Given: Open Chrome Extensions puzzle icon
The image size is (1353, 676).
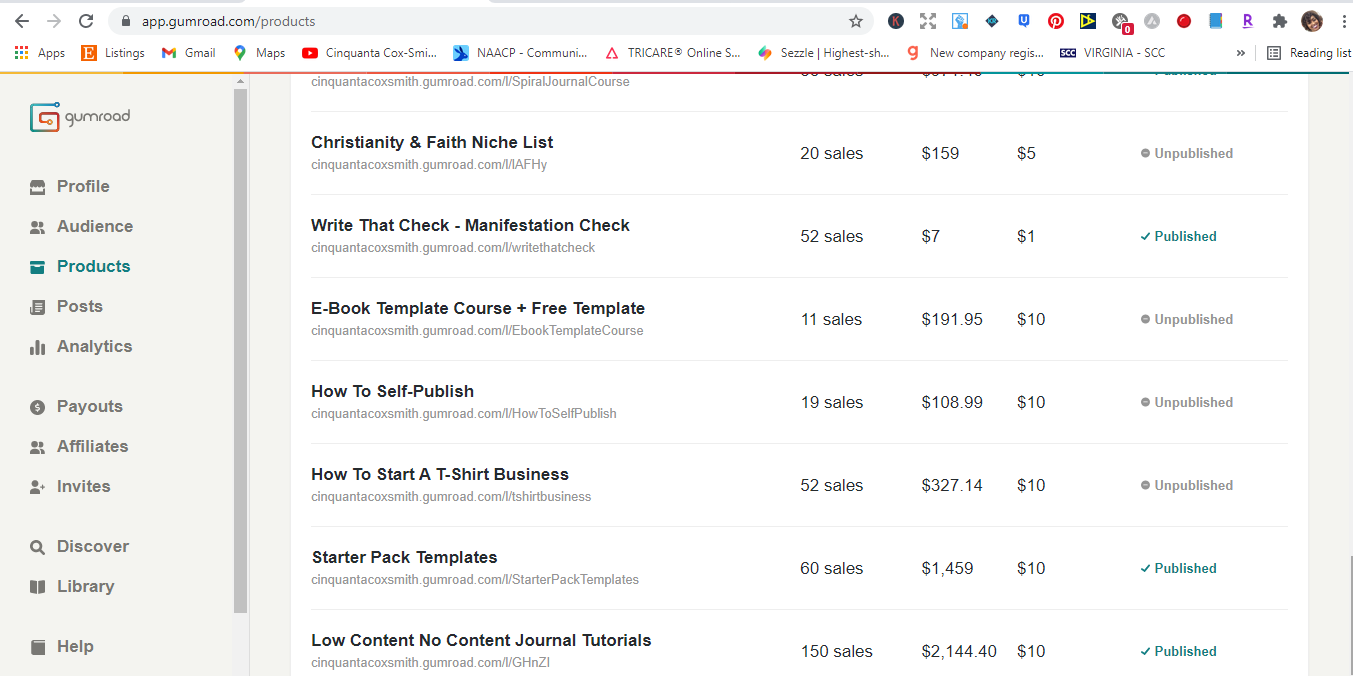Looking at the screenshot, I should [x=1279, y=21].
